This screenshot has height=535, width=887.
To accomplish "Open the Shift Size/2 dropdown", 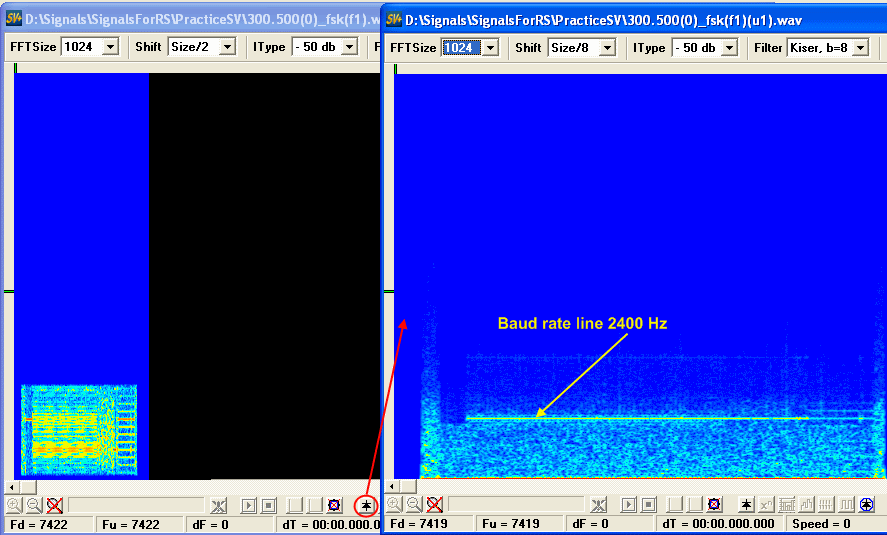I will click(x=227, y=47).
